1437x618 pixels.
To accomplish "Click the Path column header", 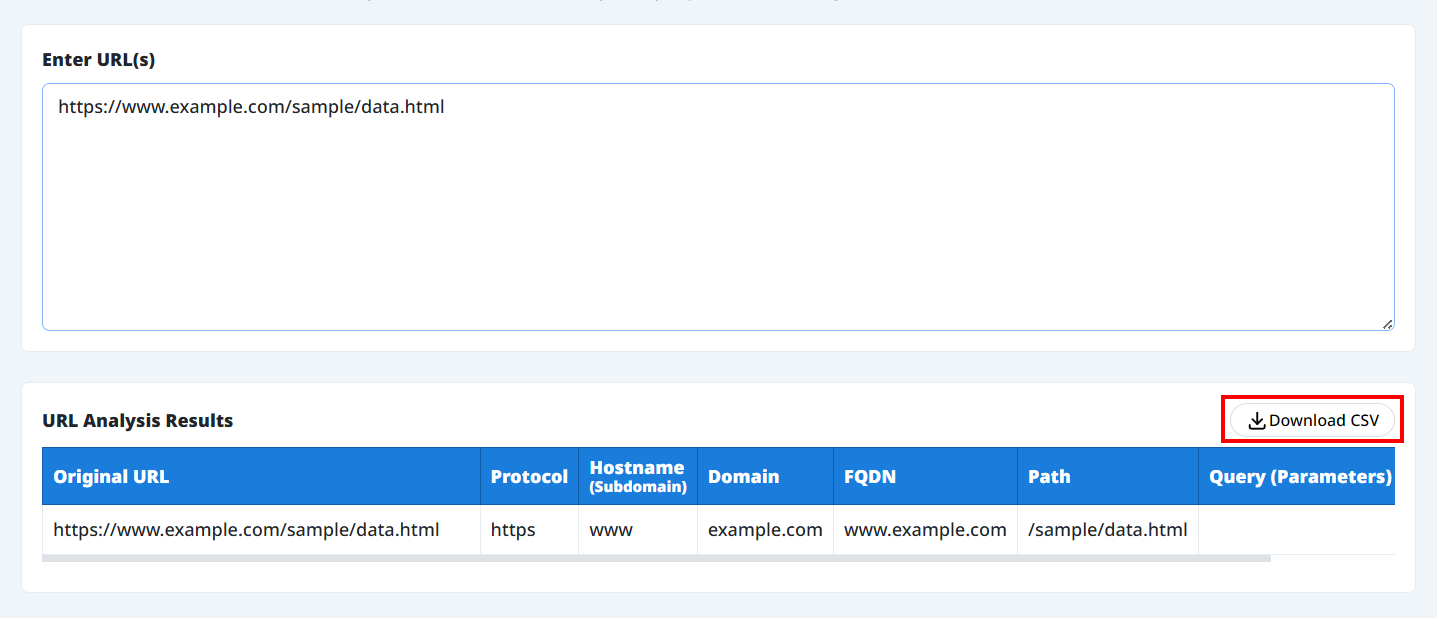I will (1049, 477).
